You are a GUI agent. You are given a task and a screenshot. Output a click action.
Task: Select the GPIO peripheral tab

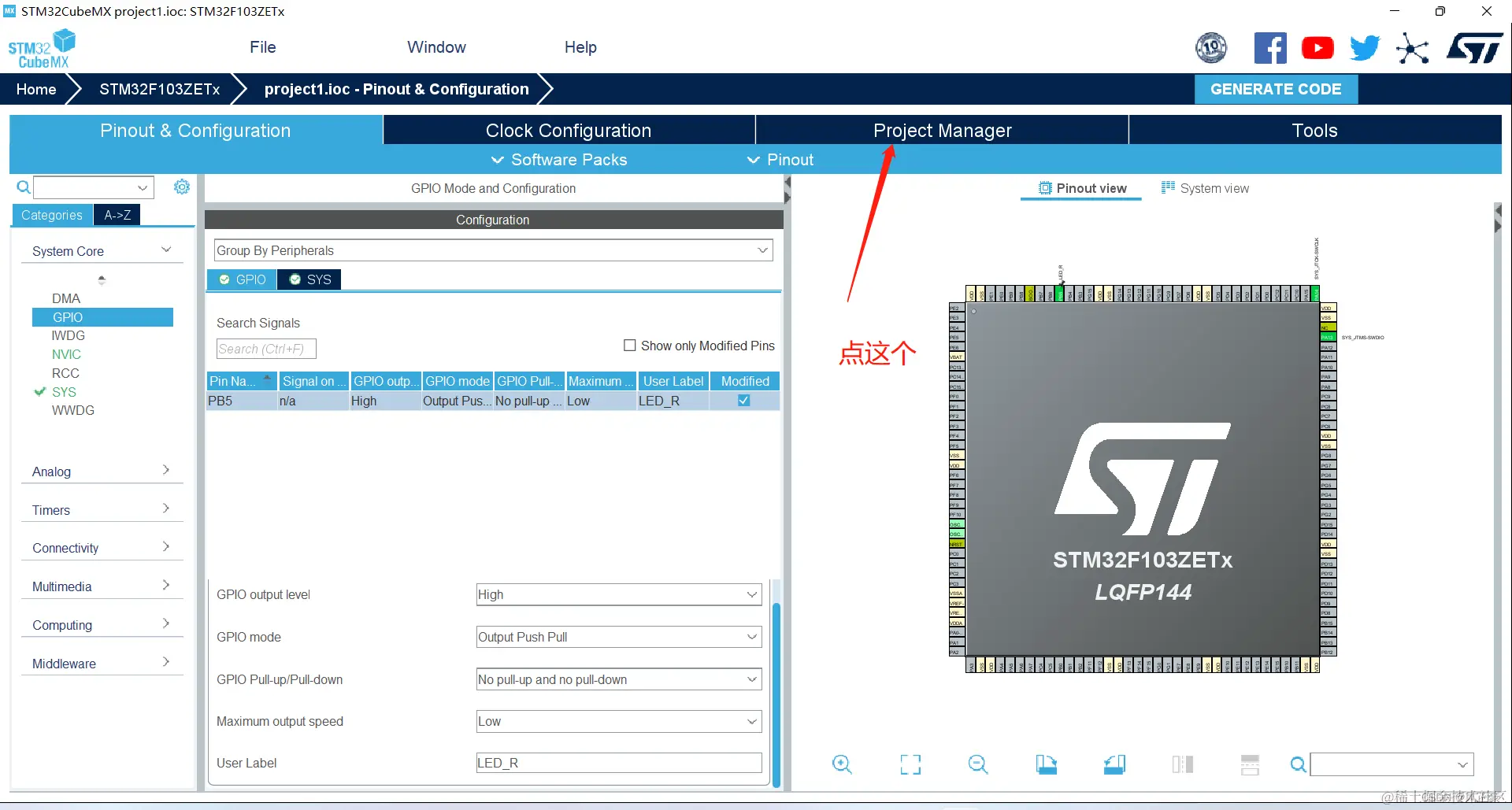click(242, 279)
